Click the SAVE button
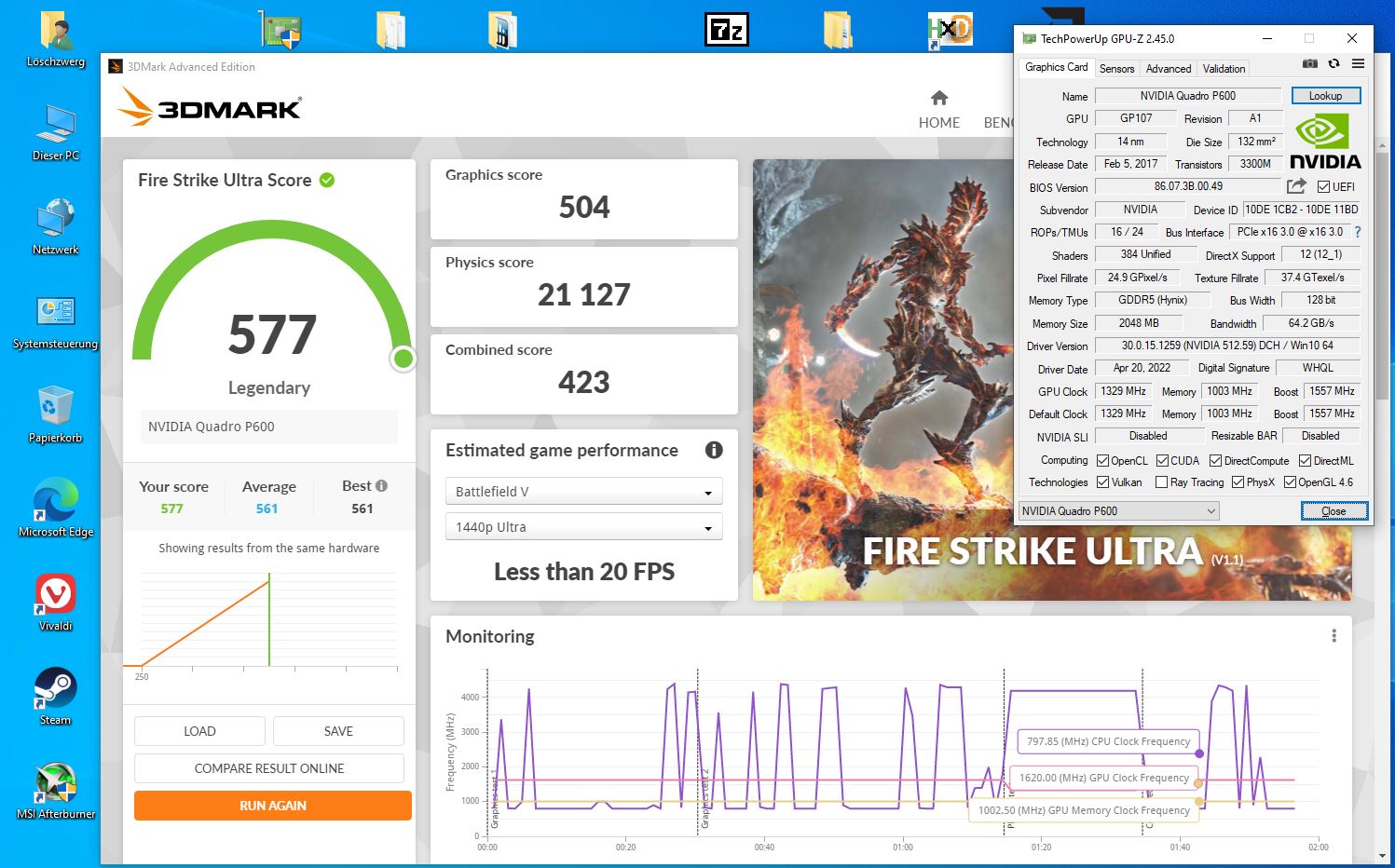Image resolution: width=1395 pixels, height=868 pixels. pos(338,731)
